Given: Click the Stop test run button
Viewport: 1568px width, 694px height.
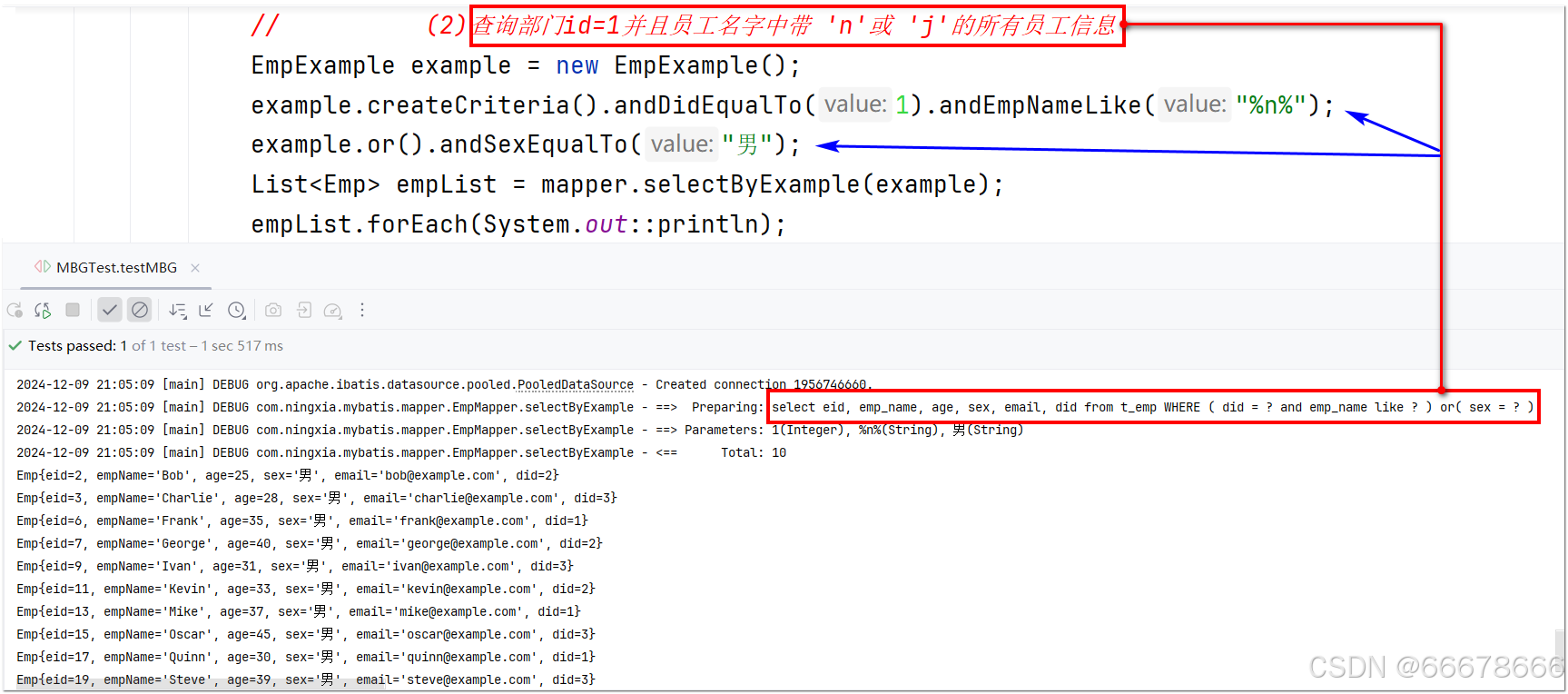Looking at the screenshot, I should [73, 310].
